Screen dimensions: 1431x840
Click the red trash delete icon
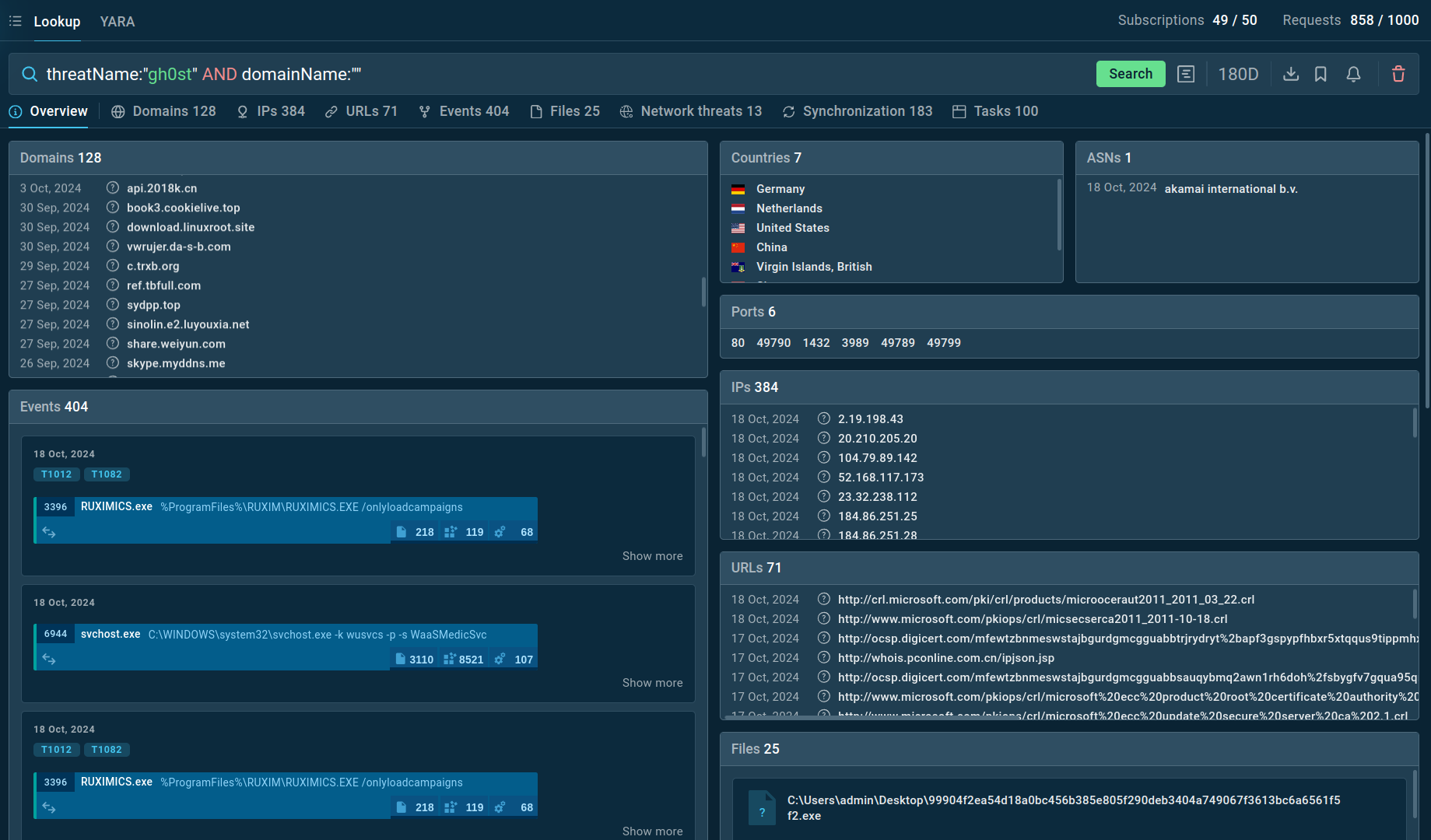[x=1398, y=74]
